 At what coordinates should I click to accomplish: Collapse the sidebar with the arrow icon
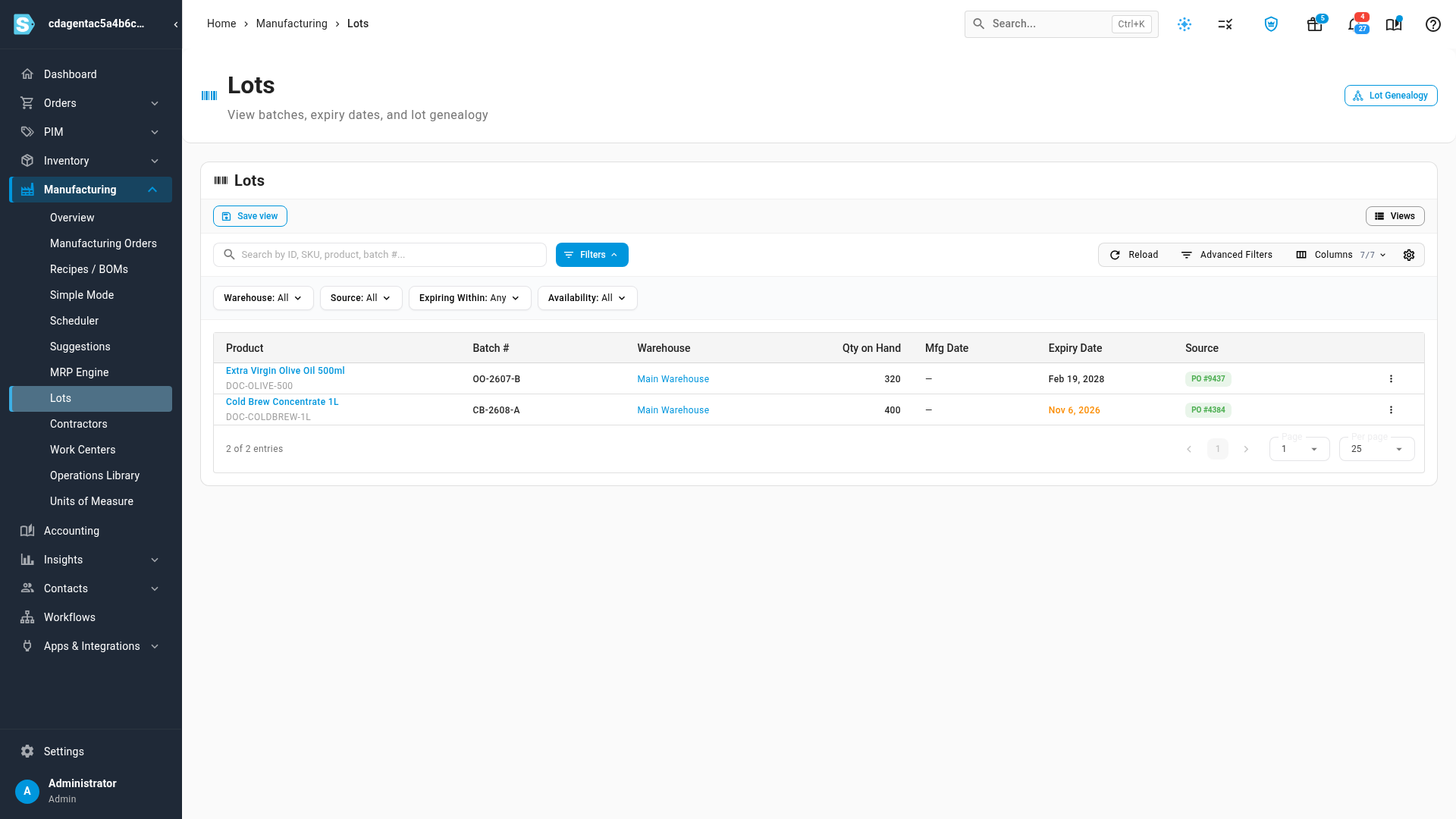176,24
